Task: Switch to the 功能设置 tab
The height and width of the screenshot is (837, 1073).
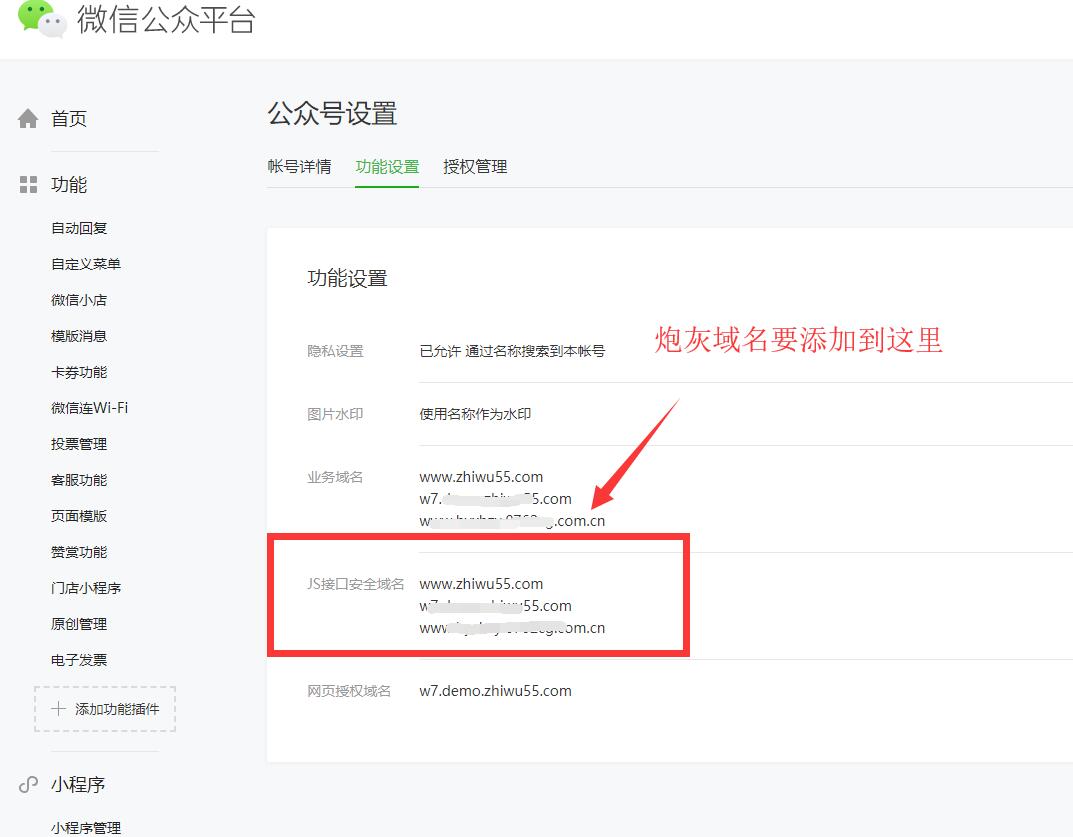Action: pos(387,166)
